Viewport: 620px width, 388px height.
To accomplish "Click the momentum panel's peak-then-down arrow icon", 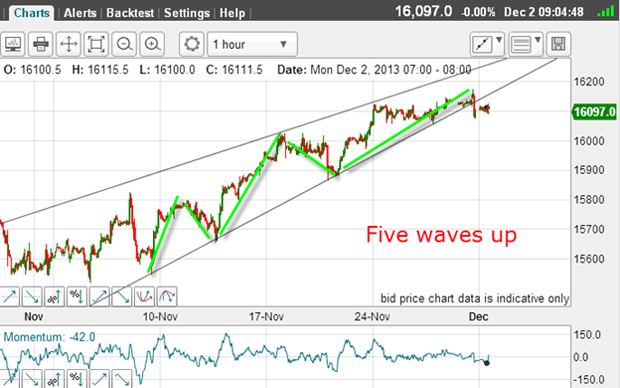I will tap(122, 379).
